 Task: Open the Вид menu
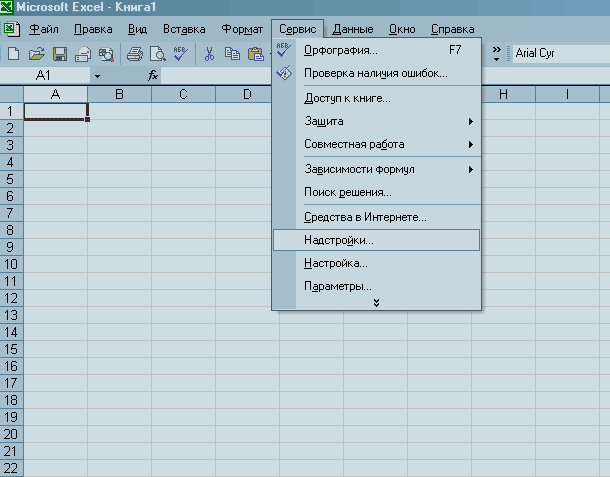pos(137,29)
